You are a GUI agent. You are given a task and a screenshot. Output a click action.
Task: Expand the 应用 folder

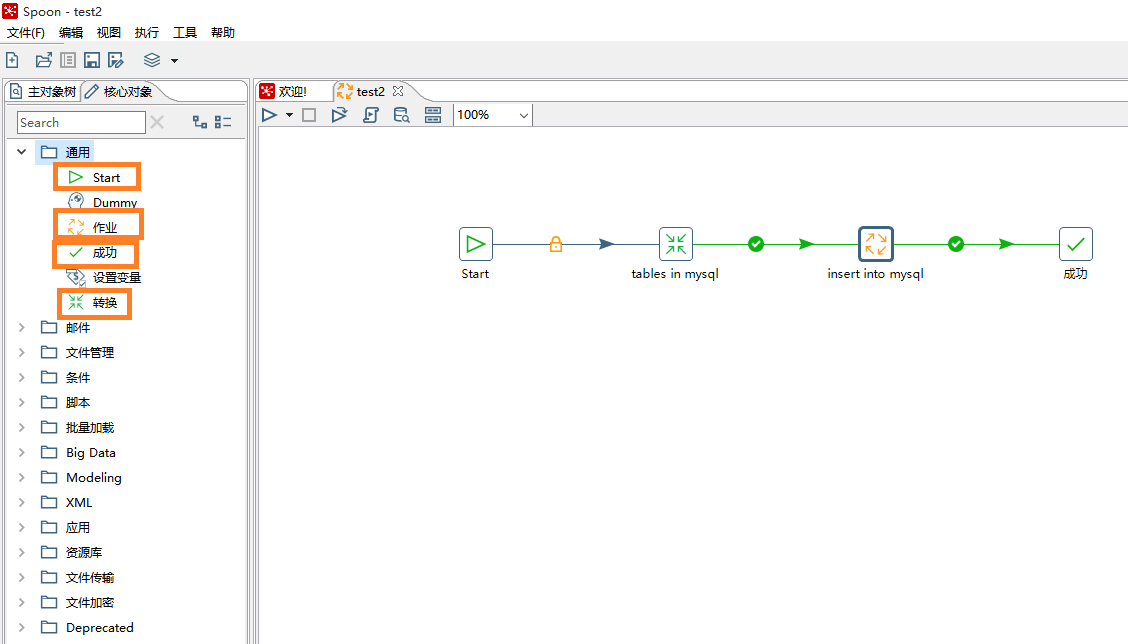22,527
